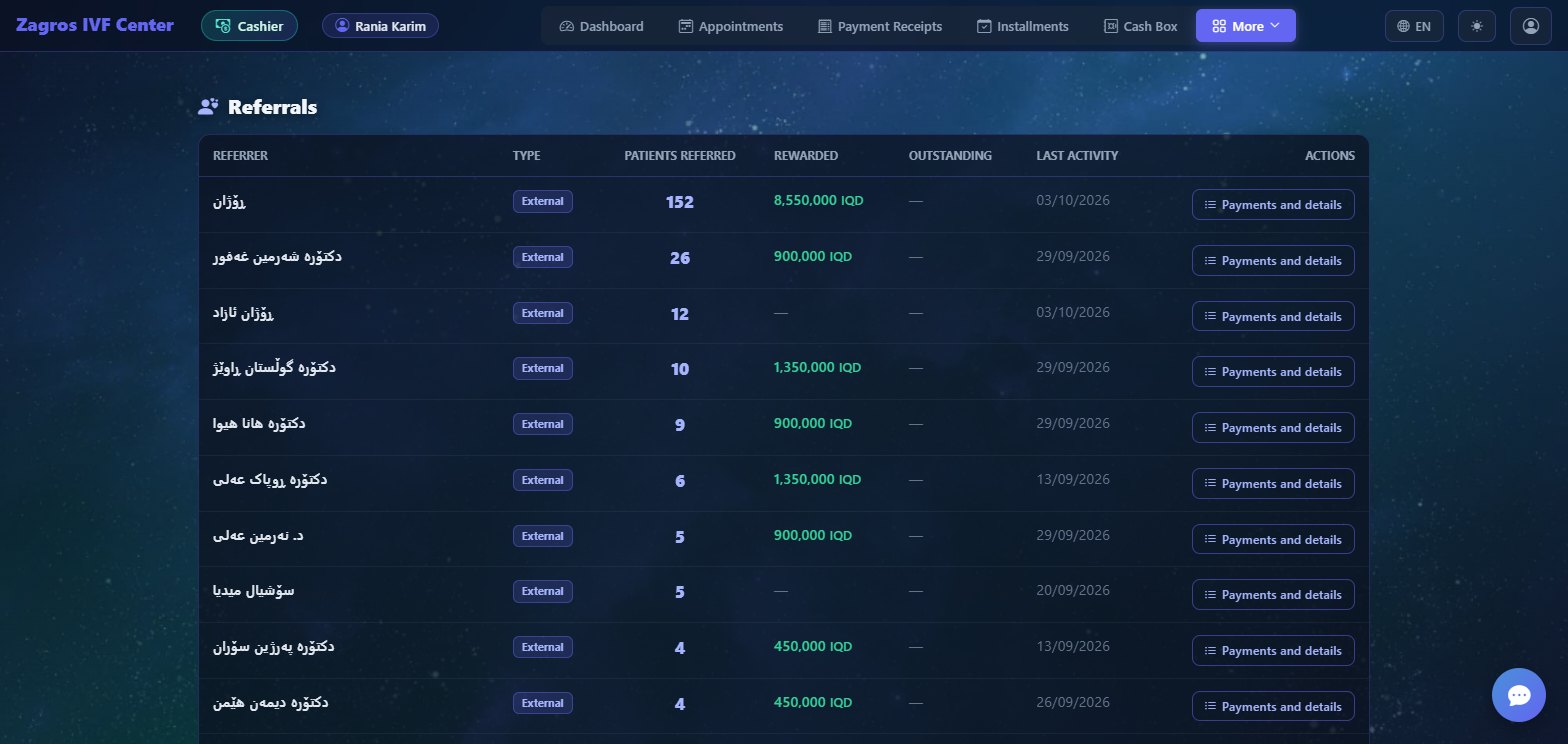Click the Installments icon
The width and height of the screenshot is (1568, 744).
click(984, 26)
